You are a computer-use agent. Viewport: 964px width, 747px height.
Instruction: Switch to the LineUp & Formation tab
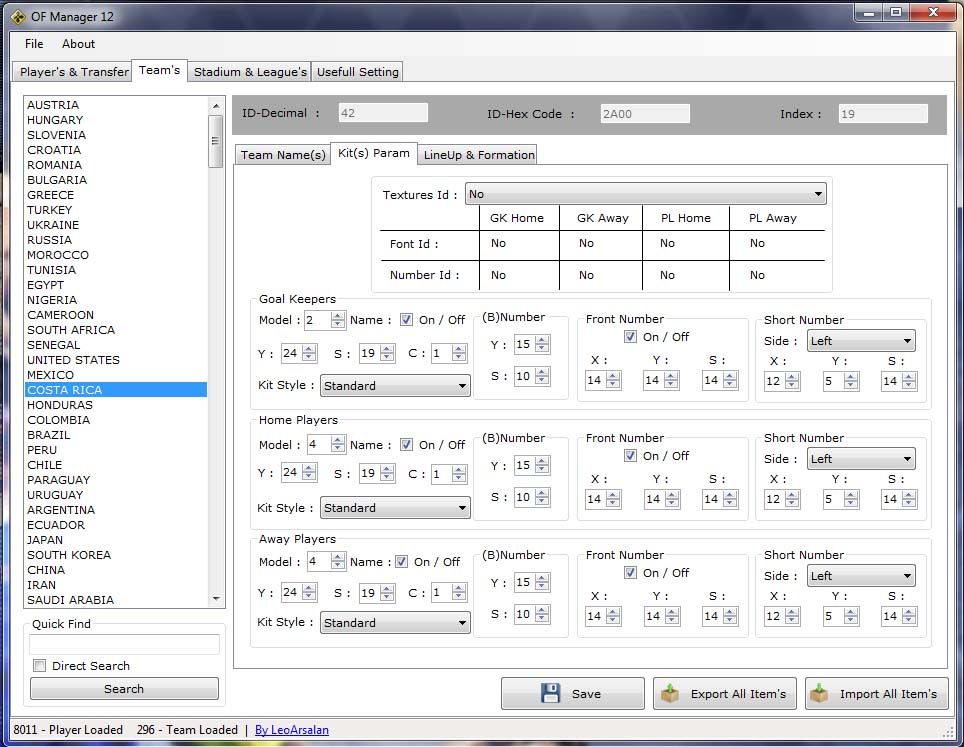tap(478, 155)
